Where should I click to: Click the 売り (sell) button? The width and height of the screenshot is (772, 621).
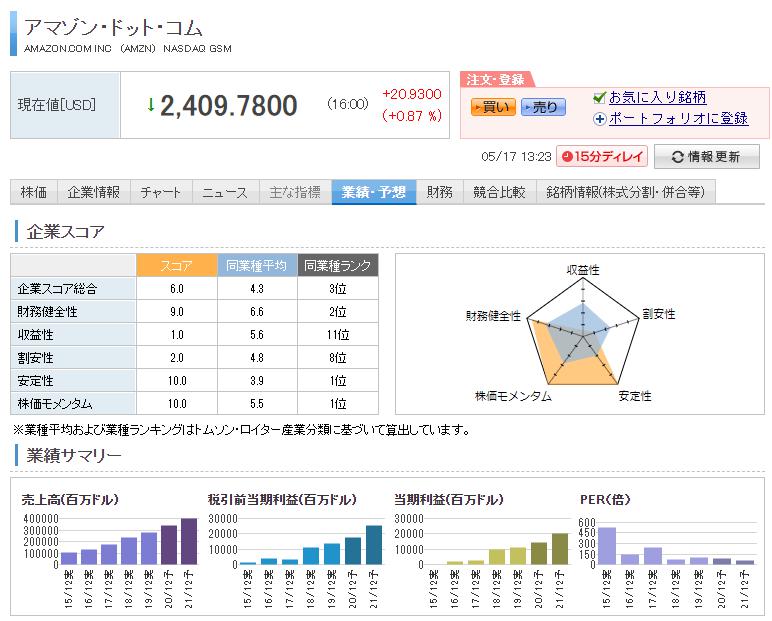(x=543, y=107)
